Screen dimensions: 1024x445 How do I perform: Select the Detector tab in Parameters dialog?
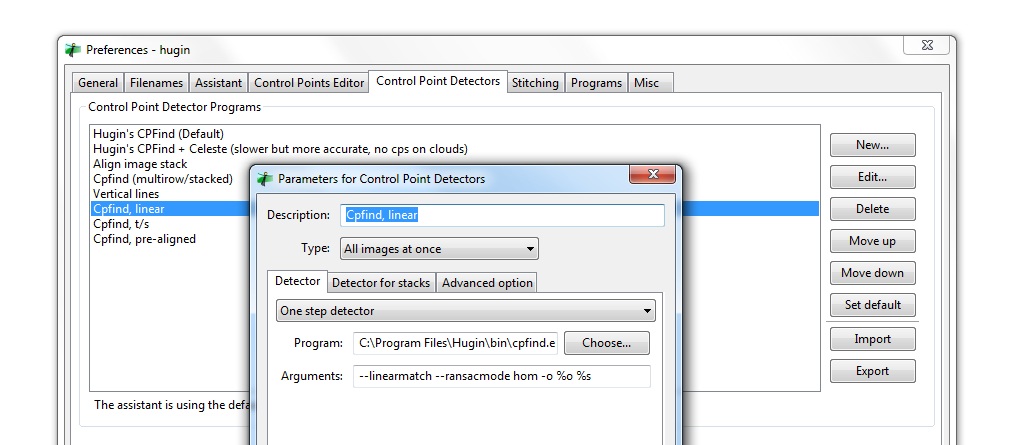297,281
